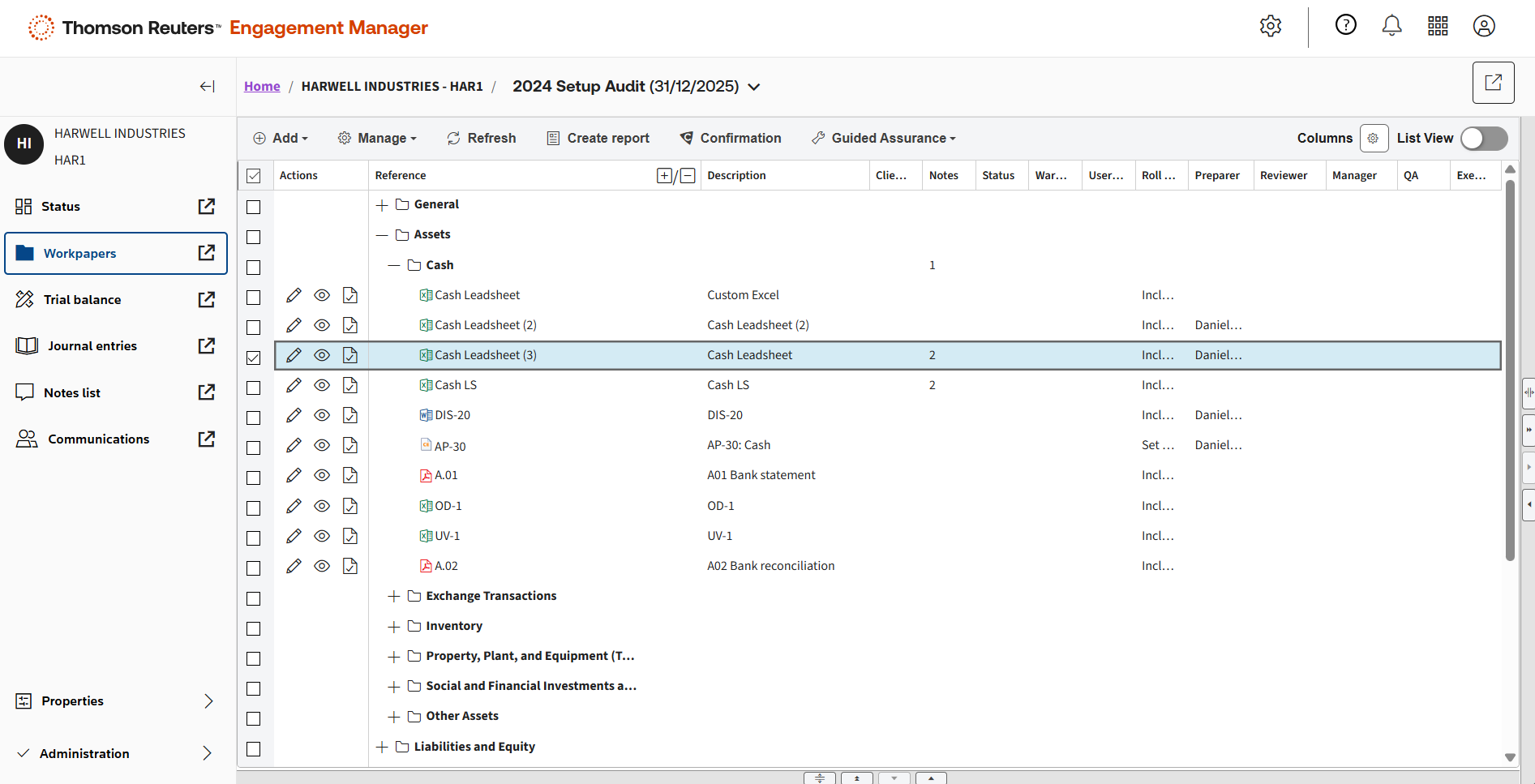Tick the checkbox for the OD-1 row
The width and height of the screenshot is (1535, 784).
(254, 508)
